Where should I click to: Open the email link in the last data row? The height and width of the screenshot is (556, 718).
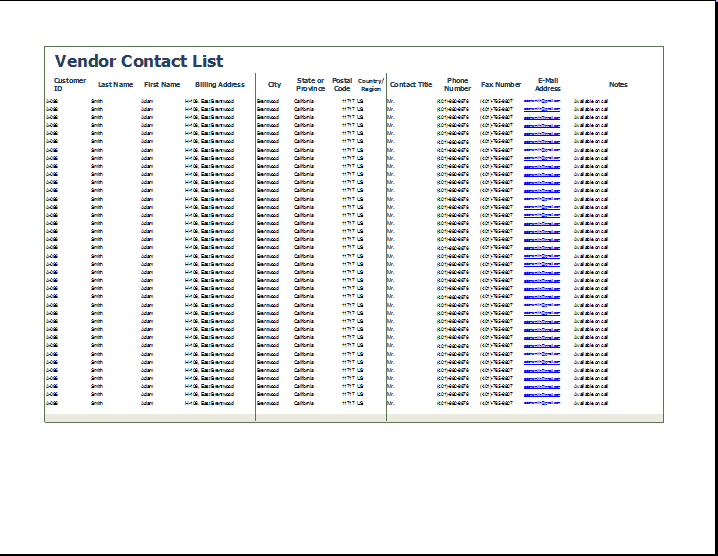coord(542,403)
